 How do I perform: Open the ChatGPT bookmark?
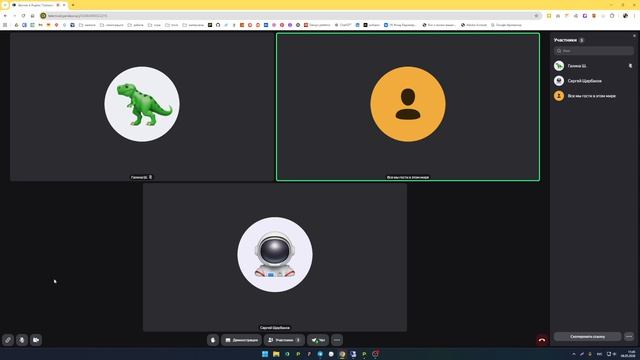tap(343, 25)
